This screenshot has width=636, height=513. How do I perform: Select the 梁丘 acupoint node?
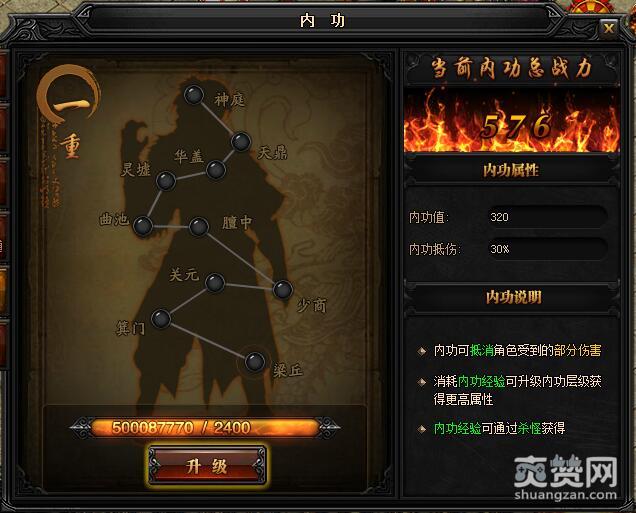(255, 362)
